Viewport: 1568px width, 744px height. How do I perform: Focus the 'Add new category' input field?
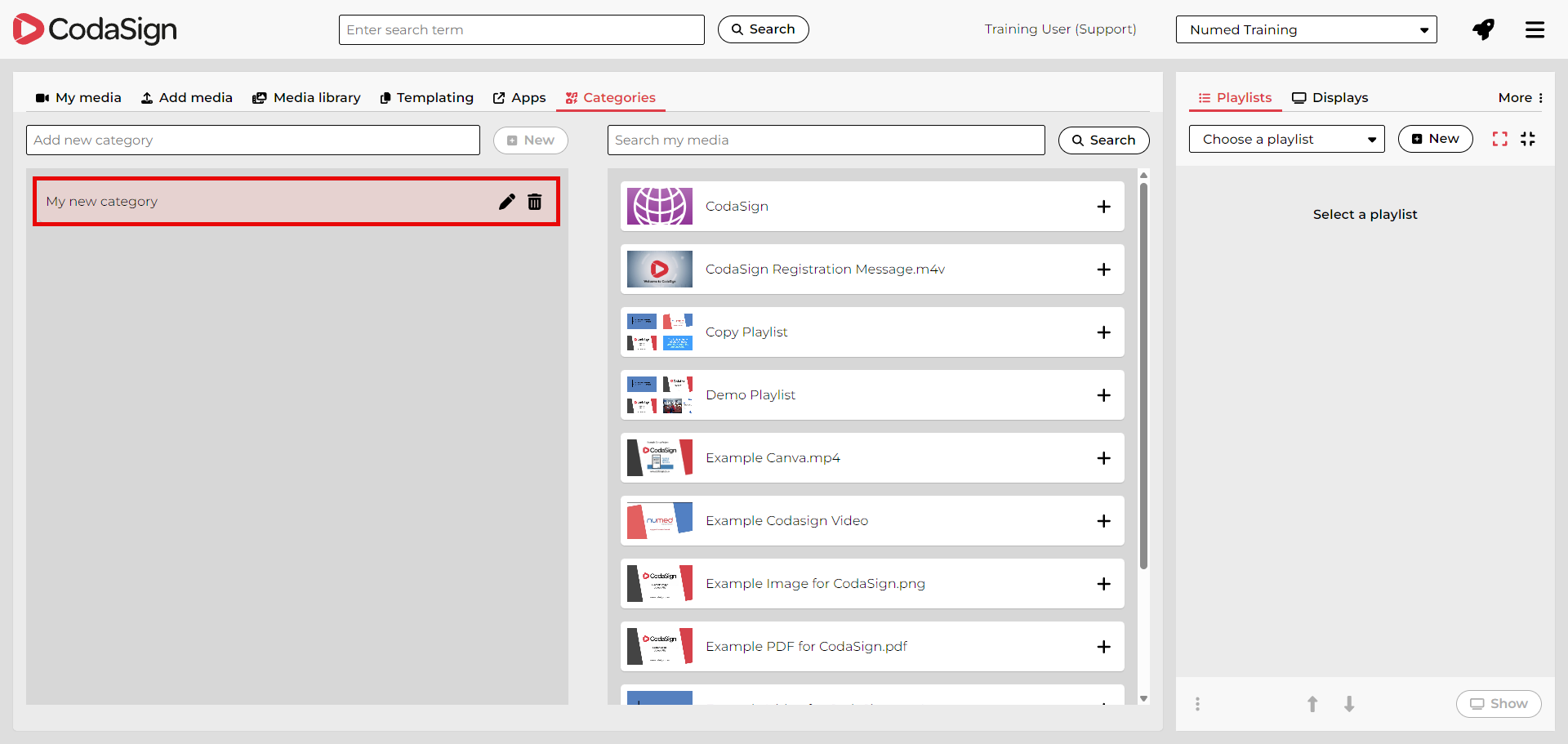(253, 140)
